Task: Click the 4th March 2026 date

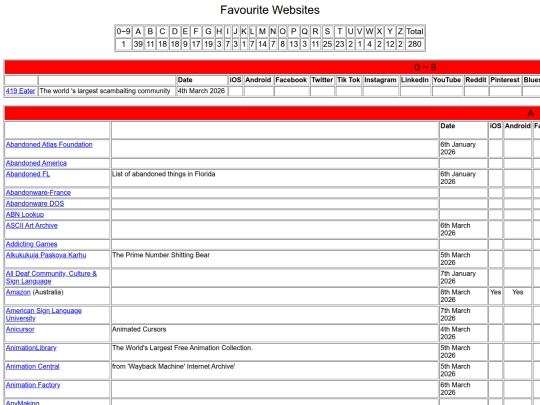Action: pyautogui.click(x=201, y=91)
